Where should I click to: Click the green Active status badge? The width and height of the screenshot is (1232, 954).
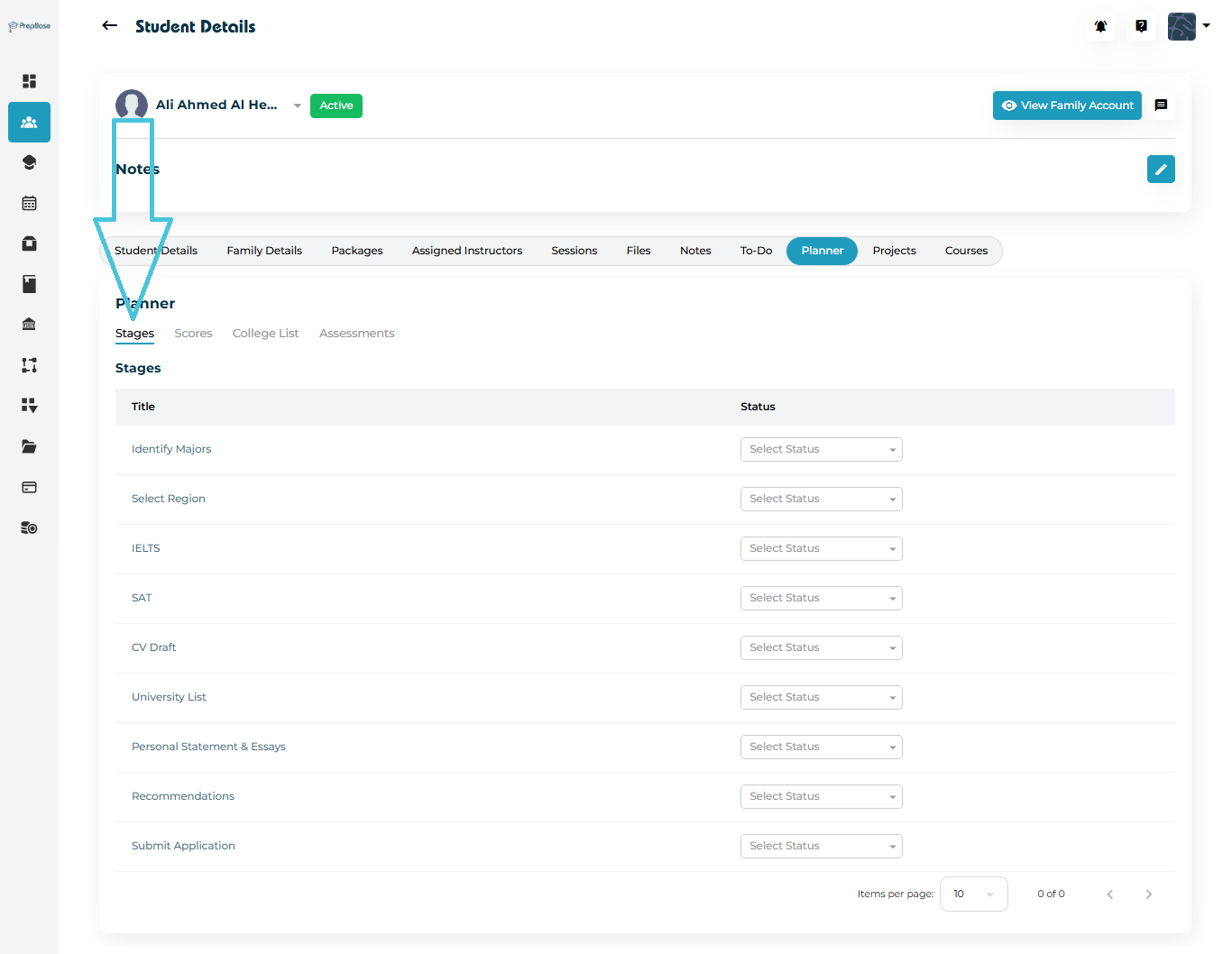pyautogui.click(x=336, y=105)
